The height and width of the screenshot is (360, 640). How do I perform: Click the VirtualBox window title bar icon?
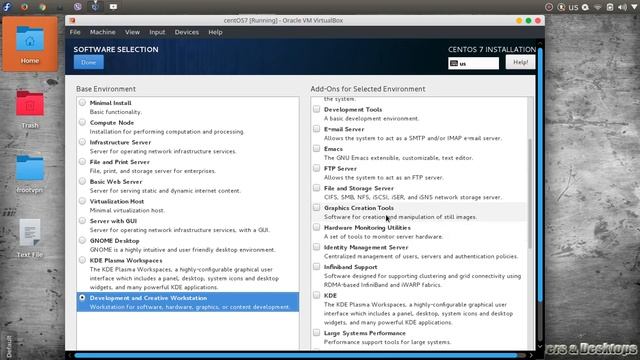pyautogui.click(x=72, y=20)
